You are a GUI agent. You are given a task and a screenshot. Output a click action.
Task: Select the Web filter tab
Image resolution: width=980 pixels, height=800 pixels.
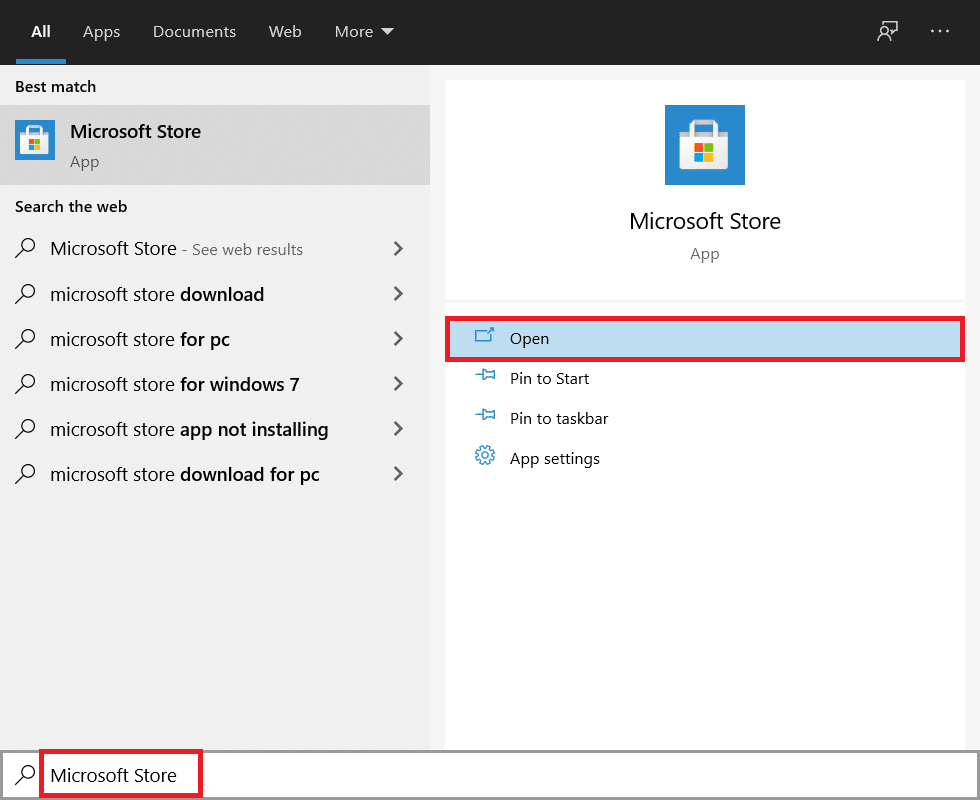(285, 32)
